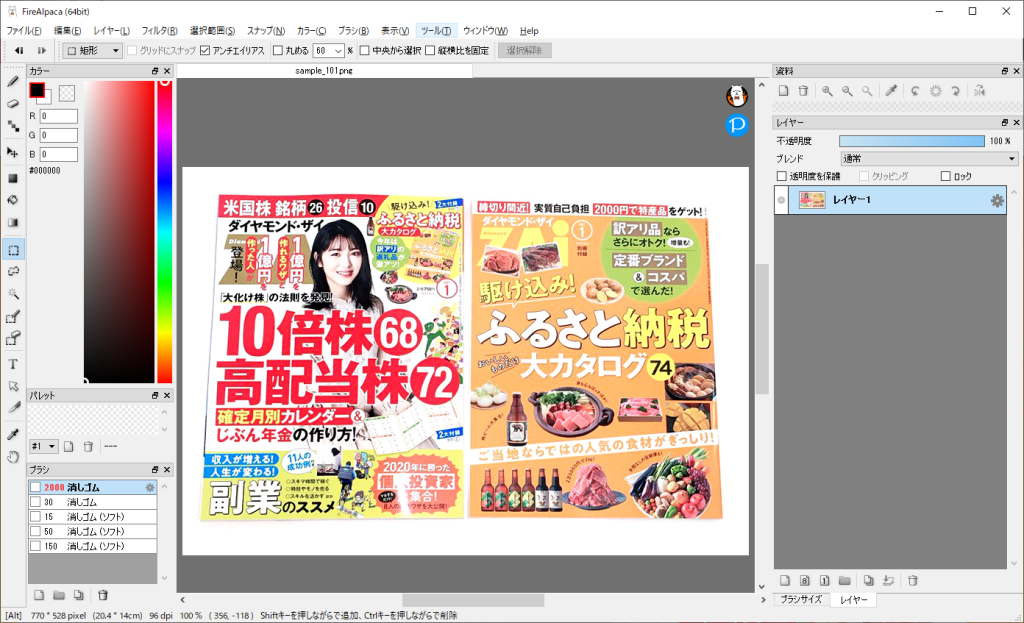Select the Dot tool
Screen dimensions: 1024x623
tap(13, 125)
